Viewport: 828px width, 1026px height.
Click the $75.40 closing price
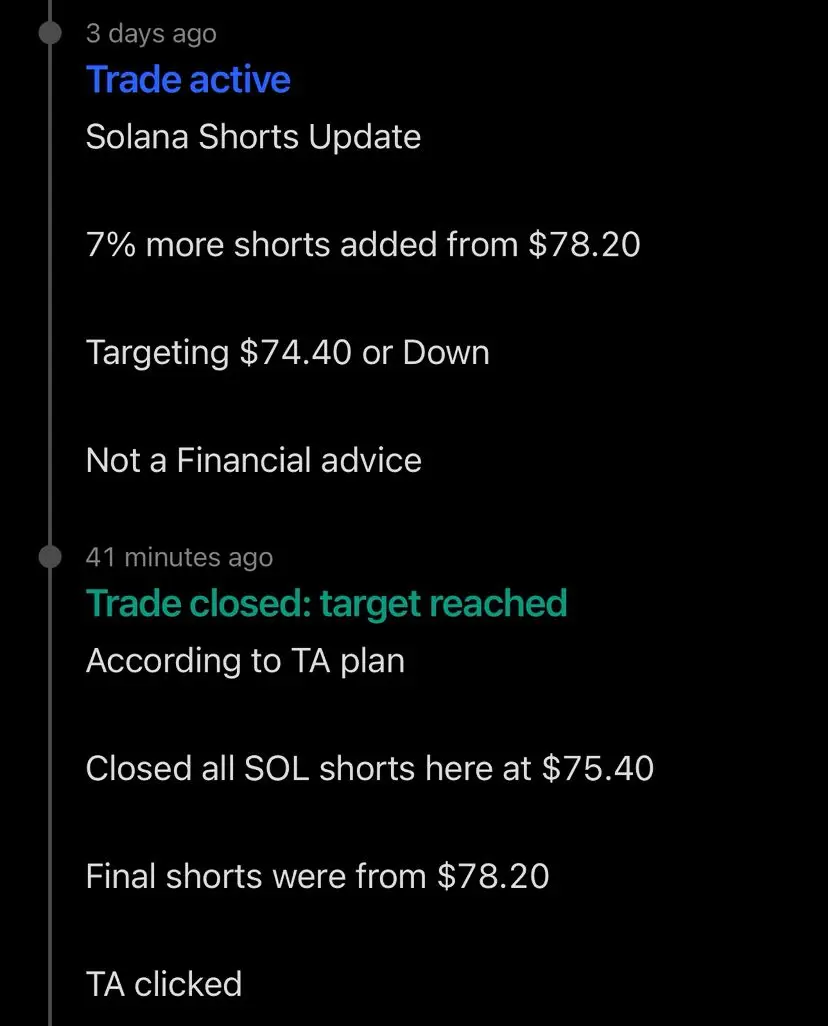(x=598, y=768)
